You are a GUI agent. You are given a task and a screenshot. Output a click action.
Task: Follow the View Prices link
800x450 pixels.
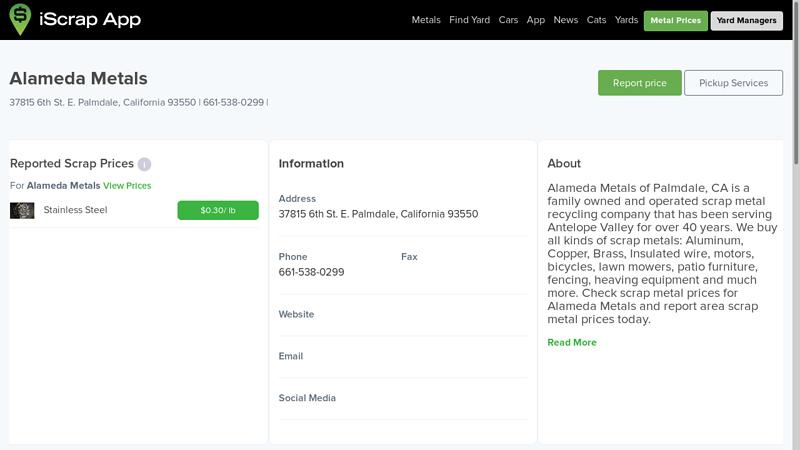tap(127, 186)
